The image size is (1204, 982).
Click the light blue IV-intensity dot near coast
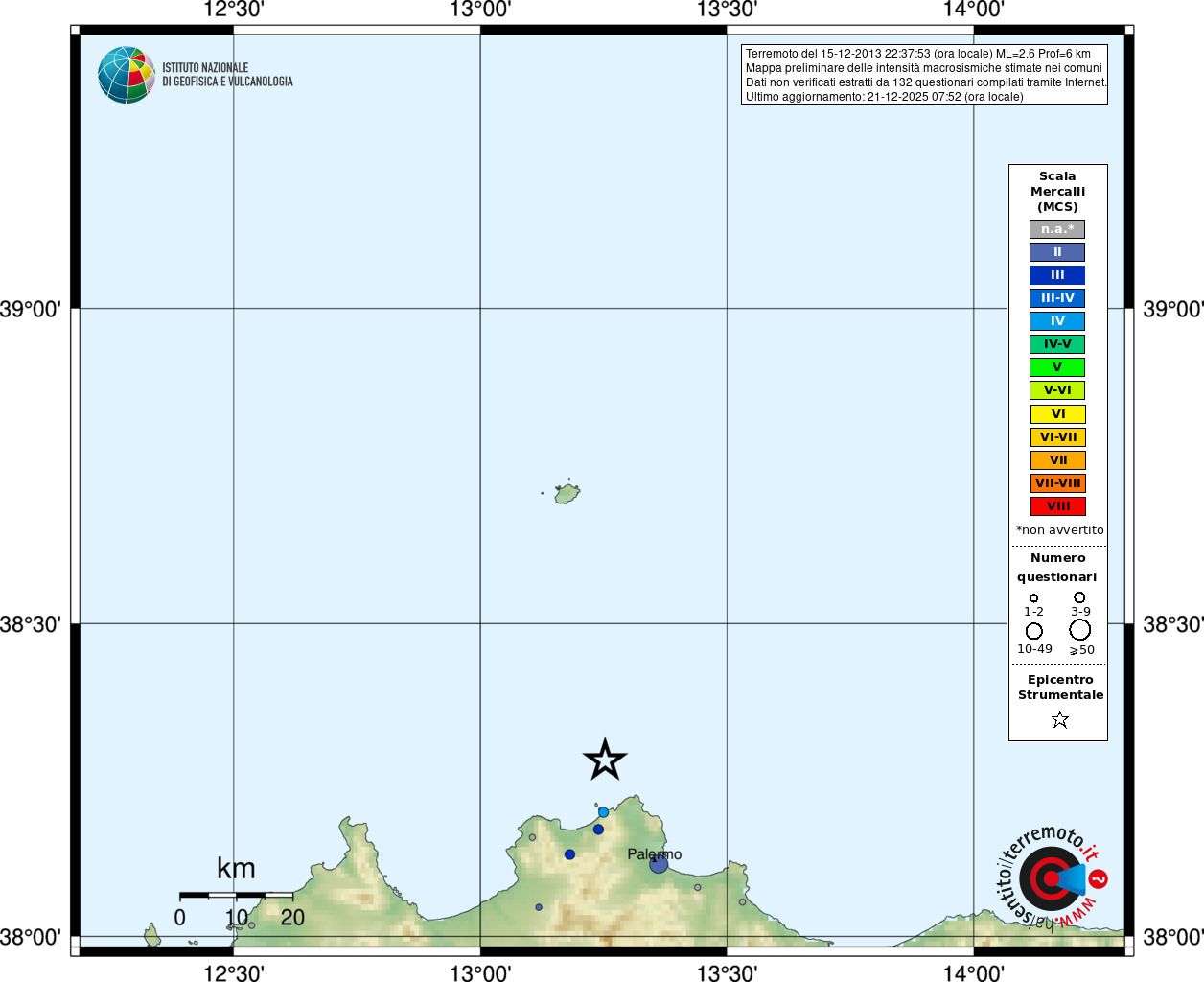point(603,812)
